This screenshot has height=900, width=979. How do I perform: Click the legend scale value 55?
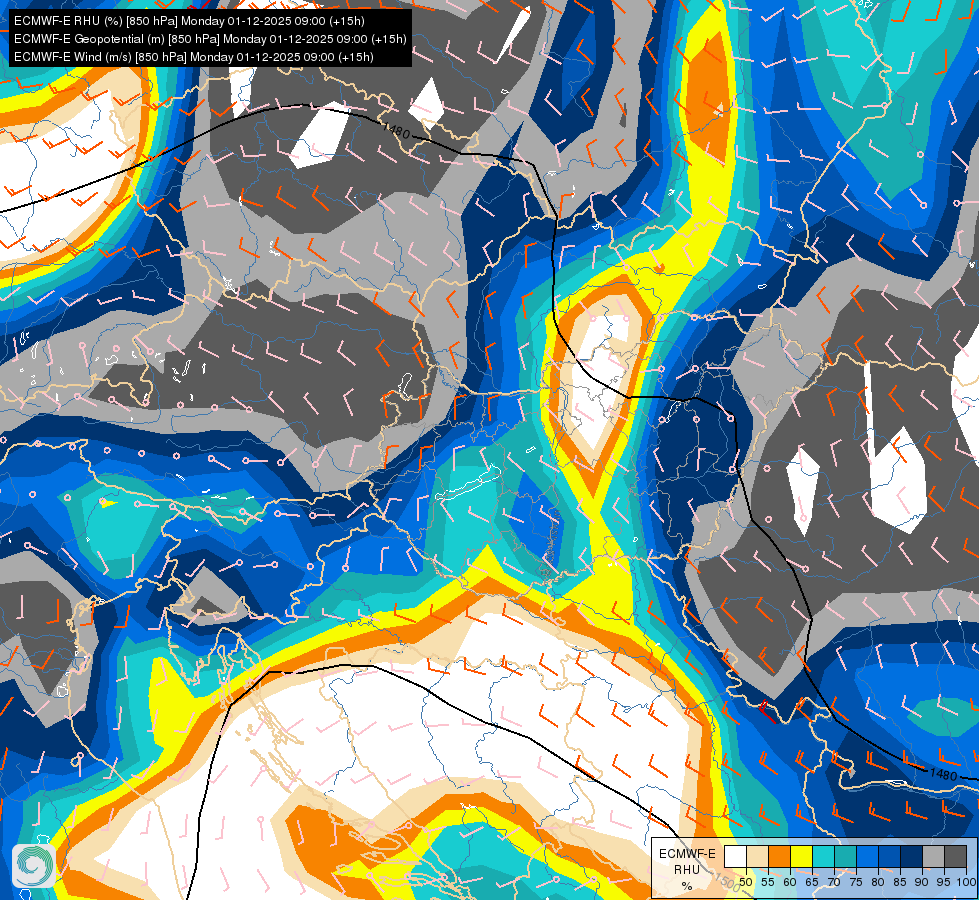point(769,882)
